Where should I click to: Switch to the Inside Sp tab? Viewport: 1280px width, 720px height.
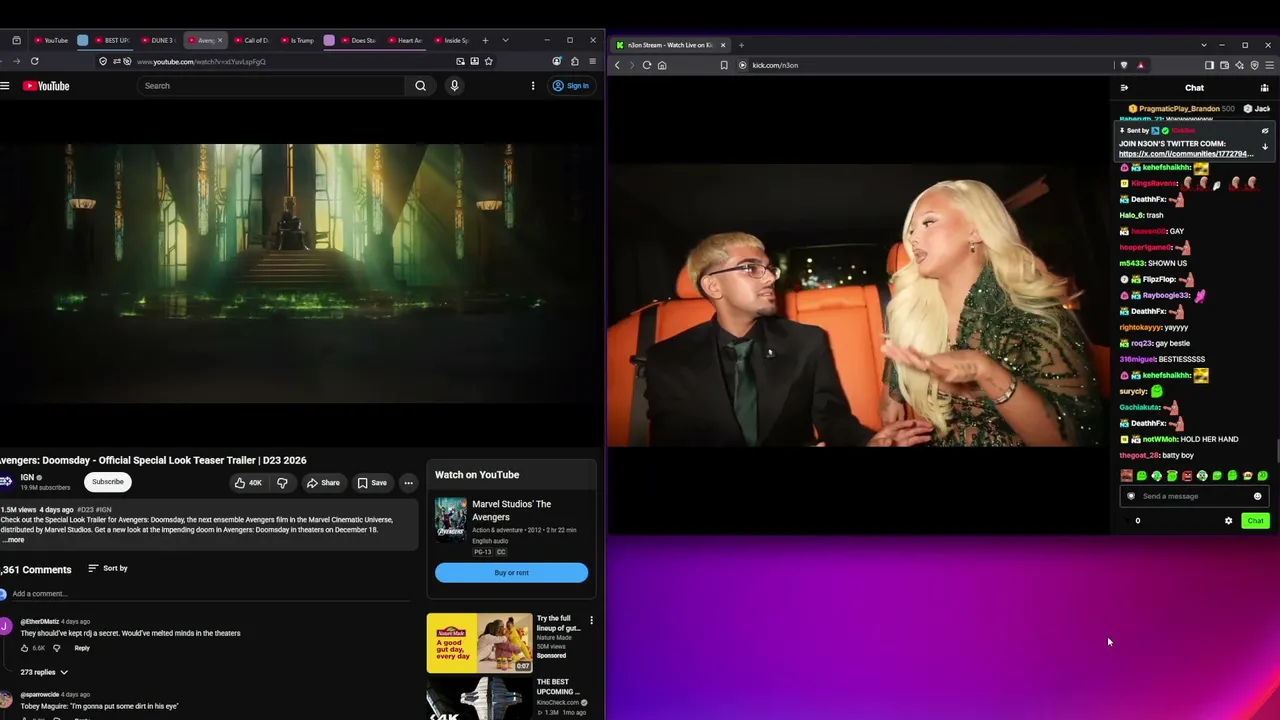[x=452, y=40]
